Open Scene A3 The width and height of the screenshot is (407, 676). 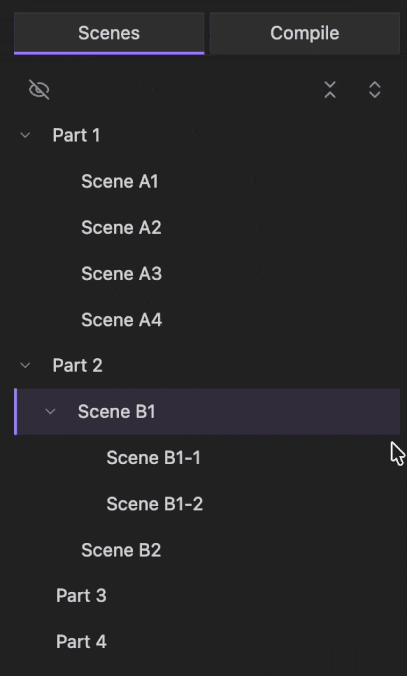[121, 274]
